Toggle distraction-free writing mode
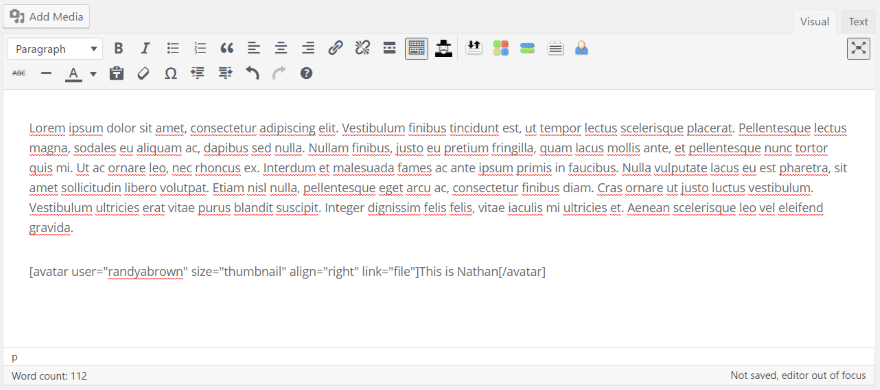 tap(858, 49)
